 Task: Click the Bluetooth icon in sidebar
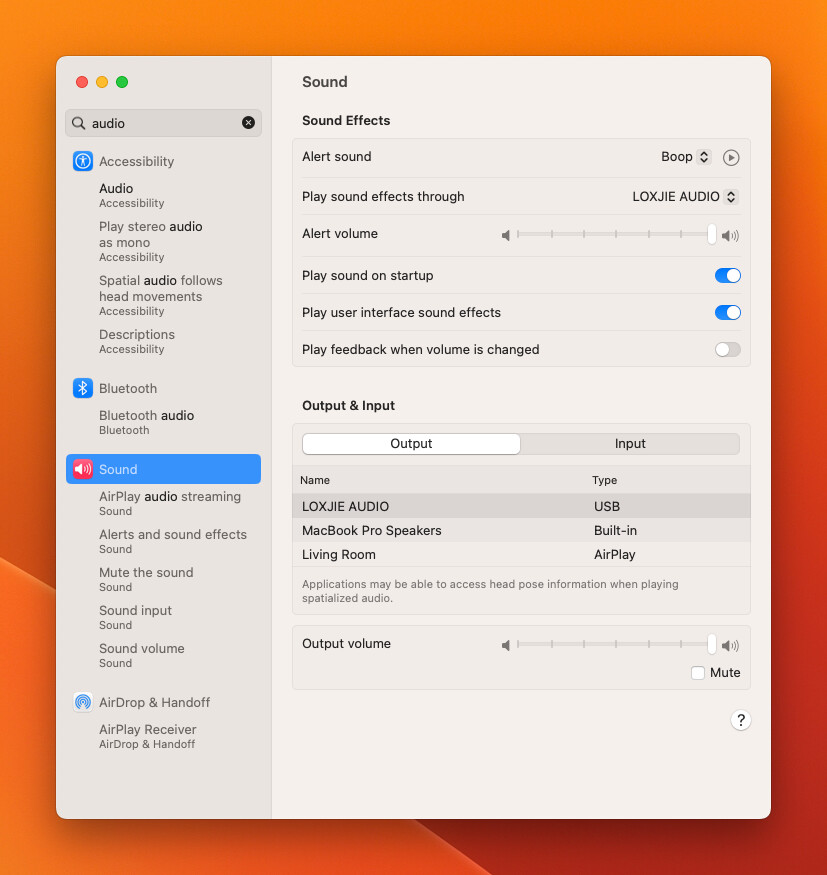click(83, 388)
